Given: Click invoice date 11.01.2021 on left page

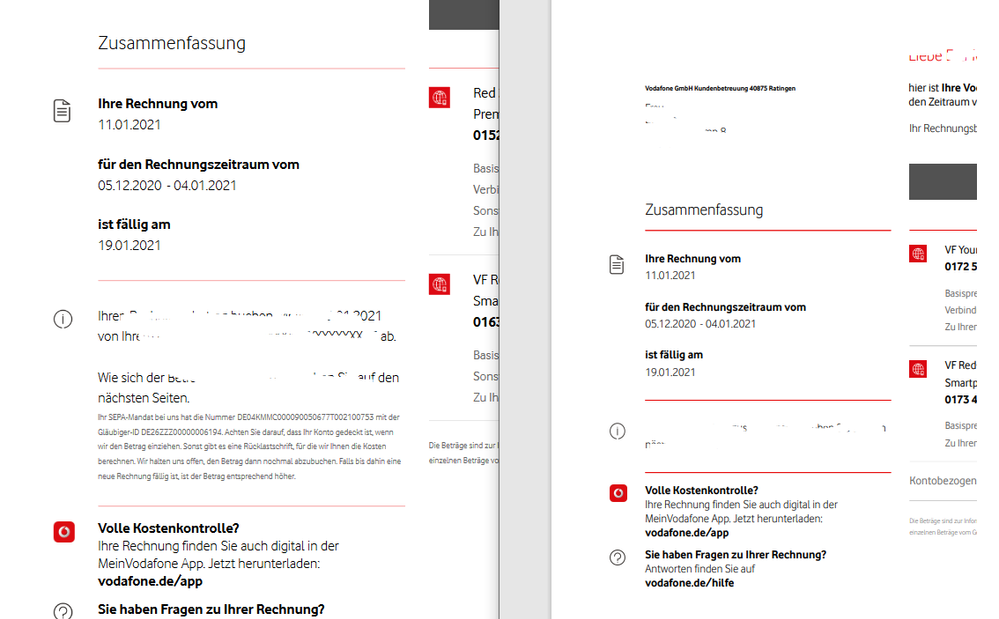Looking at the screenshot, I should pyautogui.click(x=129, y=125).
